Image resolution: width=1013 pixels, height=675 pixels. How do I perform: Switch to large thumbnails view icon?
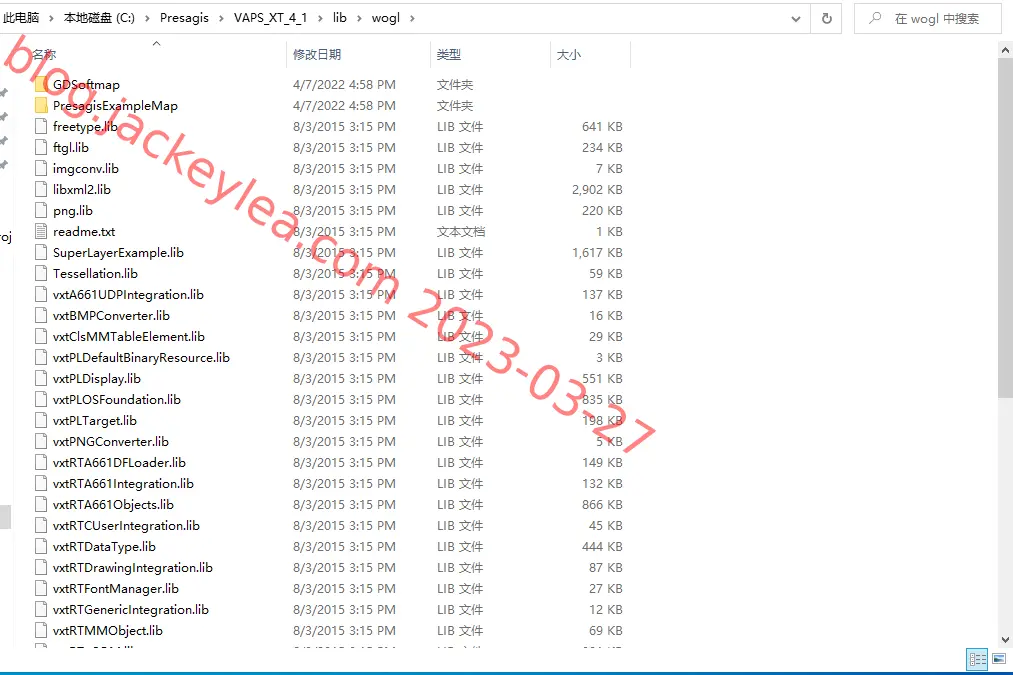pos(999,659)
